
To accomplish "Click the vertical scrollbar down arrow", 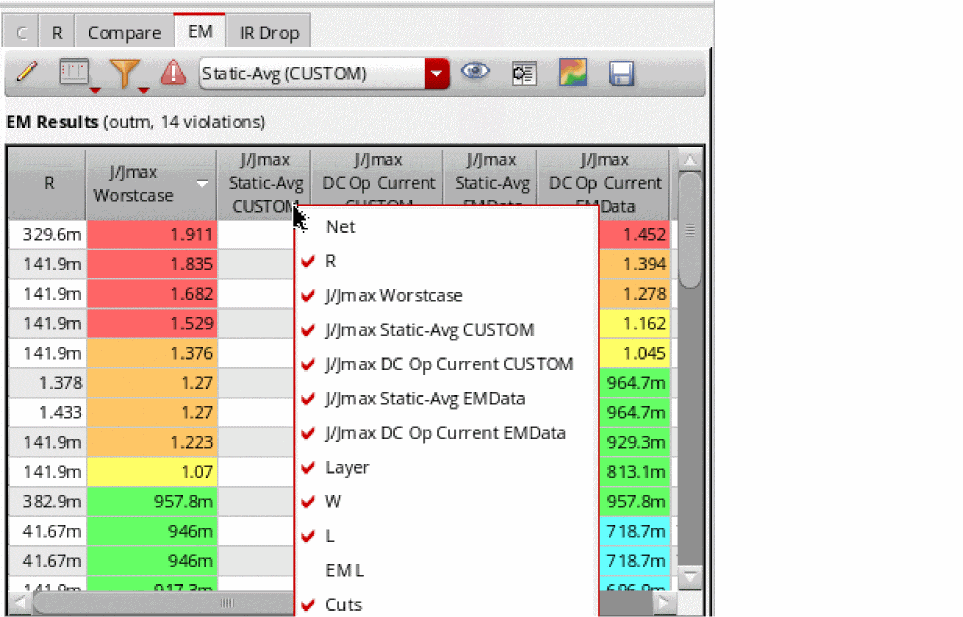I will 690,576.
